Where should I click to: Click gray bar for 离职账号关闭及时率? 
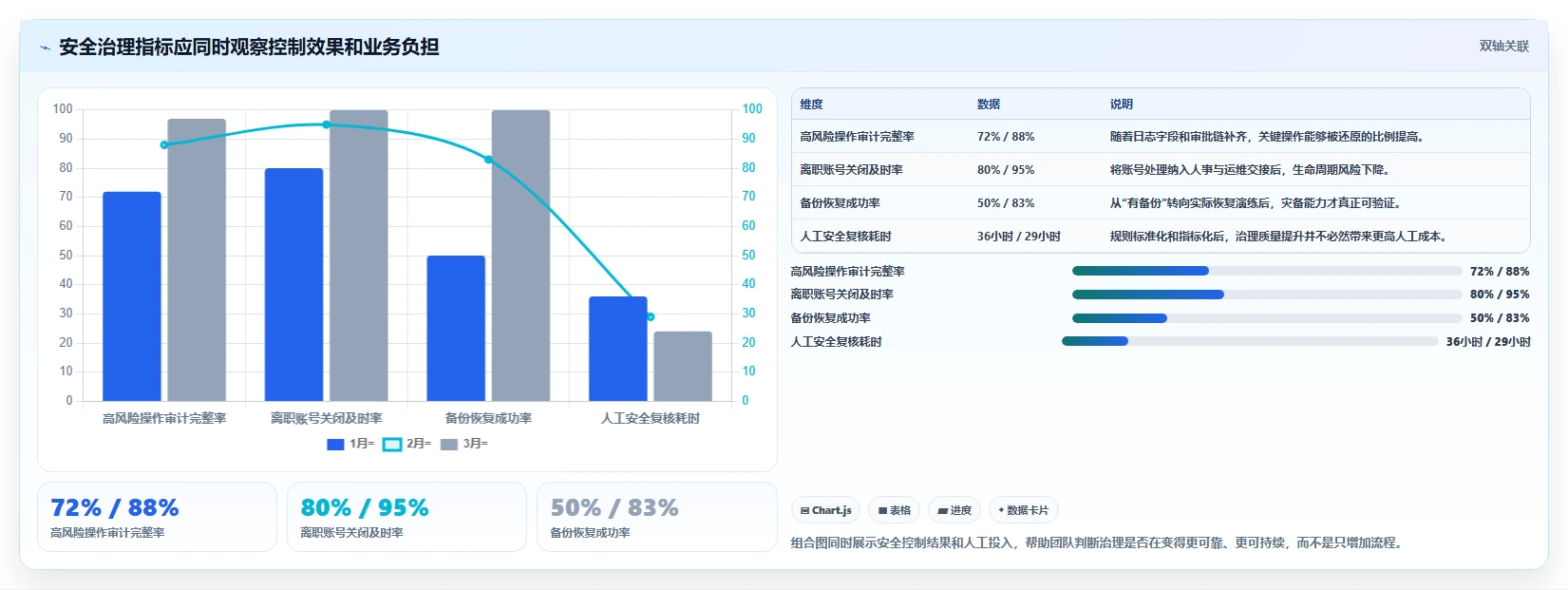[x=359, y=256]
